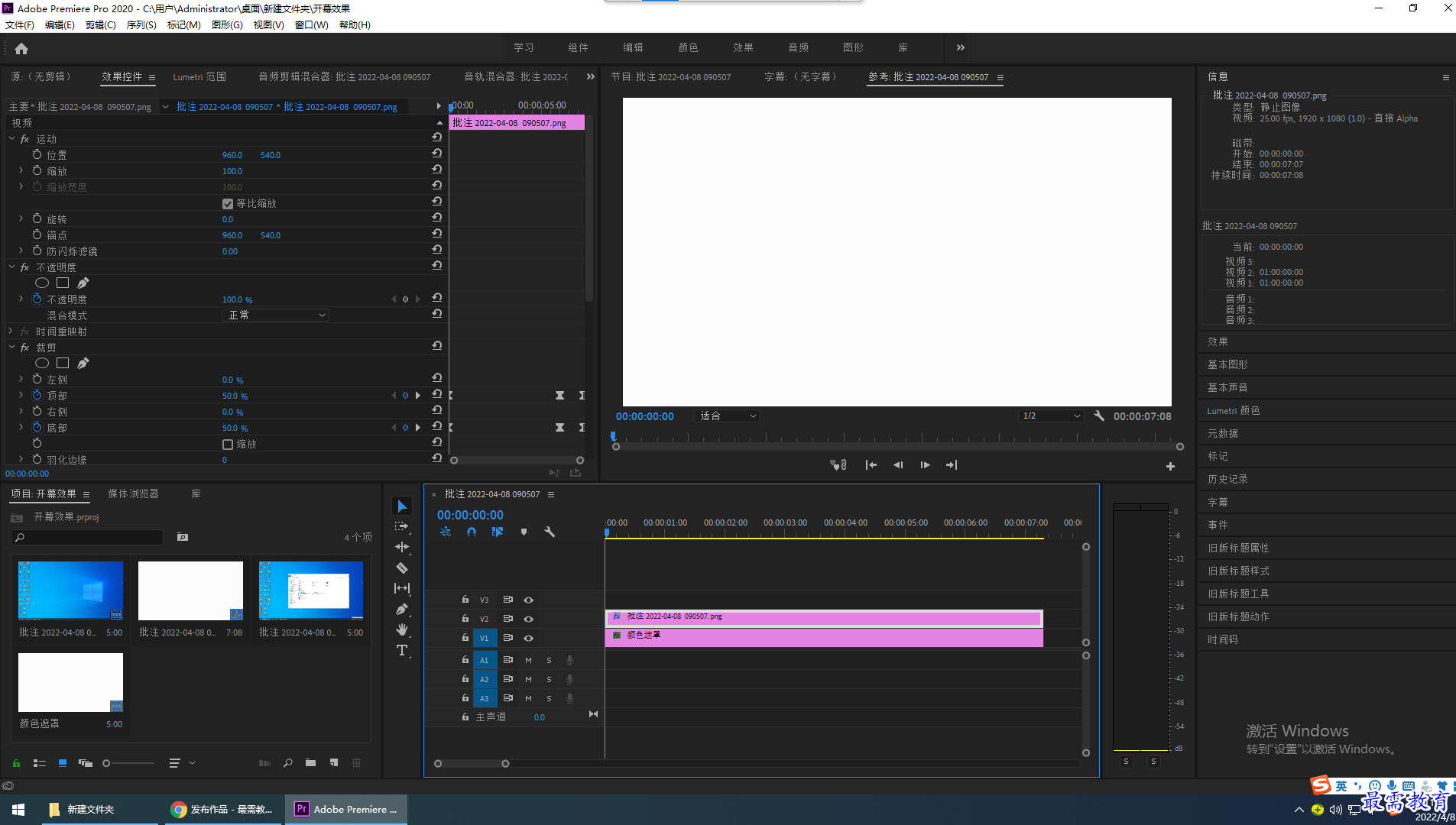The image size is (1456, 825).
Task: Move the timeline horizontal zoom scrollbar
Action: 472,764
